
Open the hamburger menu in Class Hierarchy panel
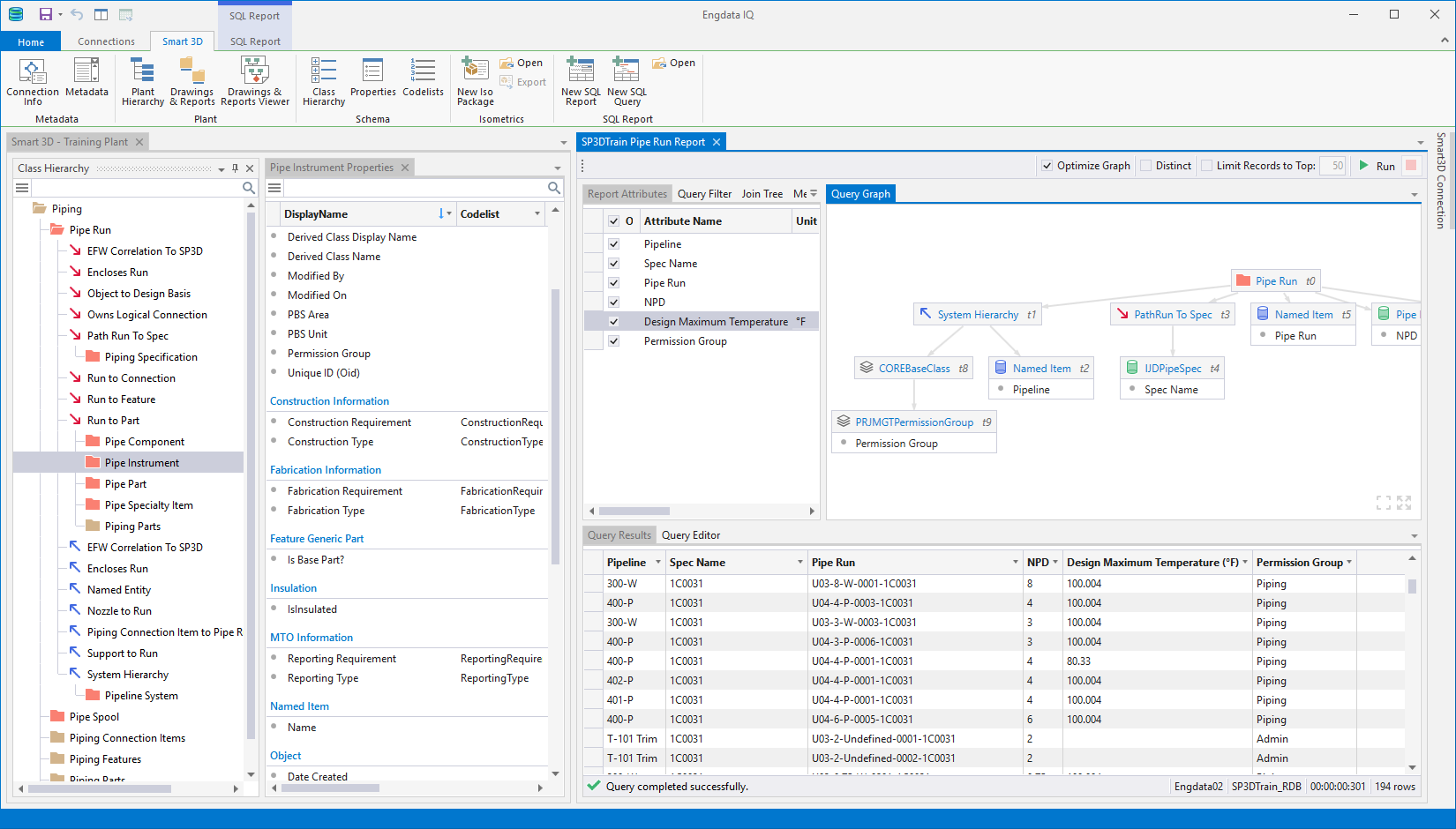click(x=23, y=188)
